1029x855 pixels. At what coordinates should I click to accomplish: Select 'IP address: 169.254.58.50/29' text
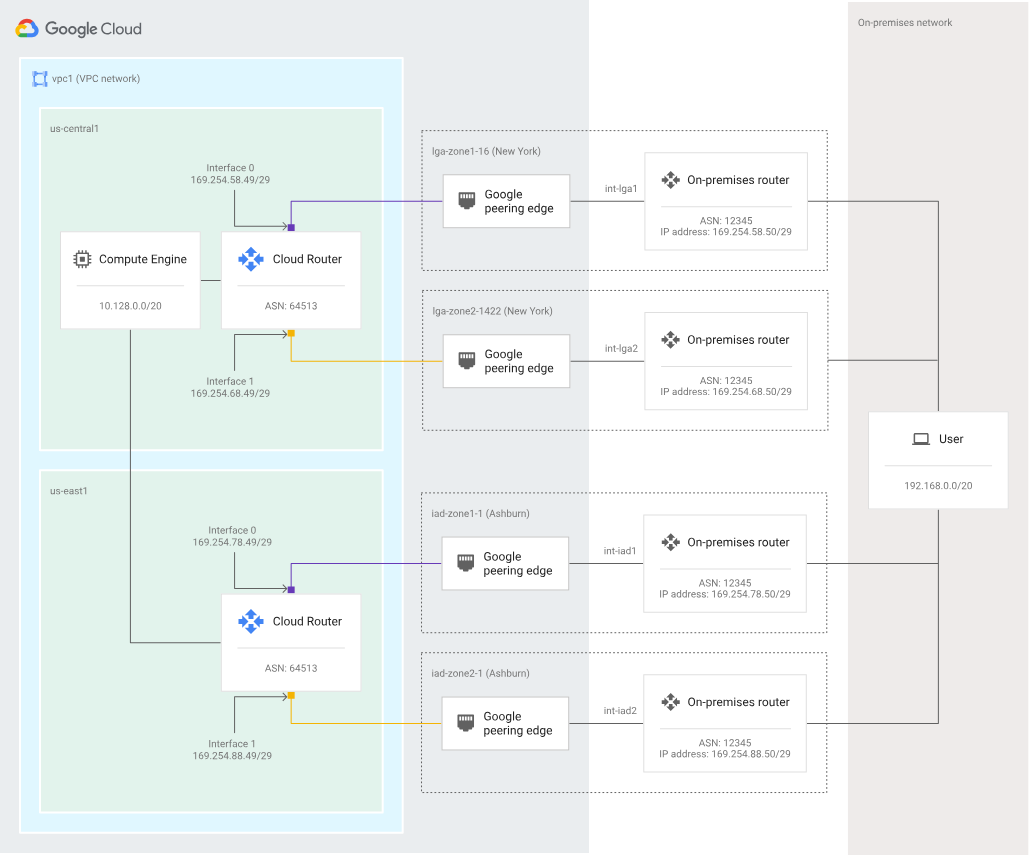tap(726, 232)
